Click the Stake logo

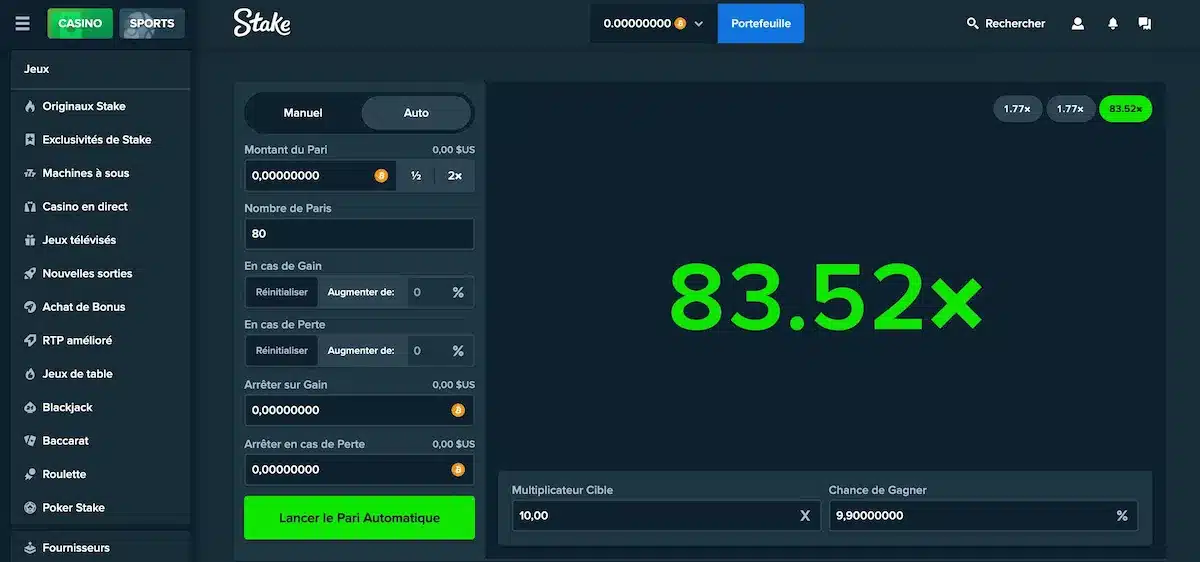tap(262, 22)
